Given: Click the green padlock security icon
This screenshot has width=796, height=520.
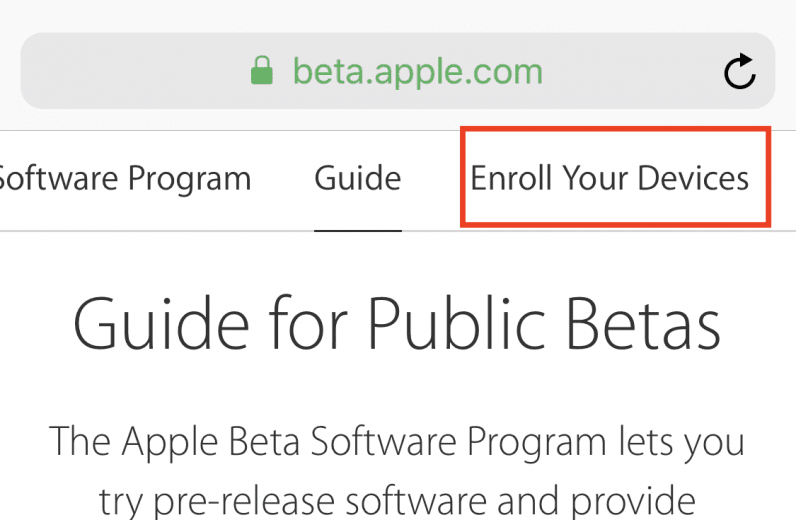Looking at the screenshot, I should point(262,71).
